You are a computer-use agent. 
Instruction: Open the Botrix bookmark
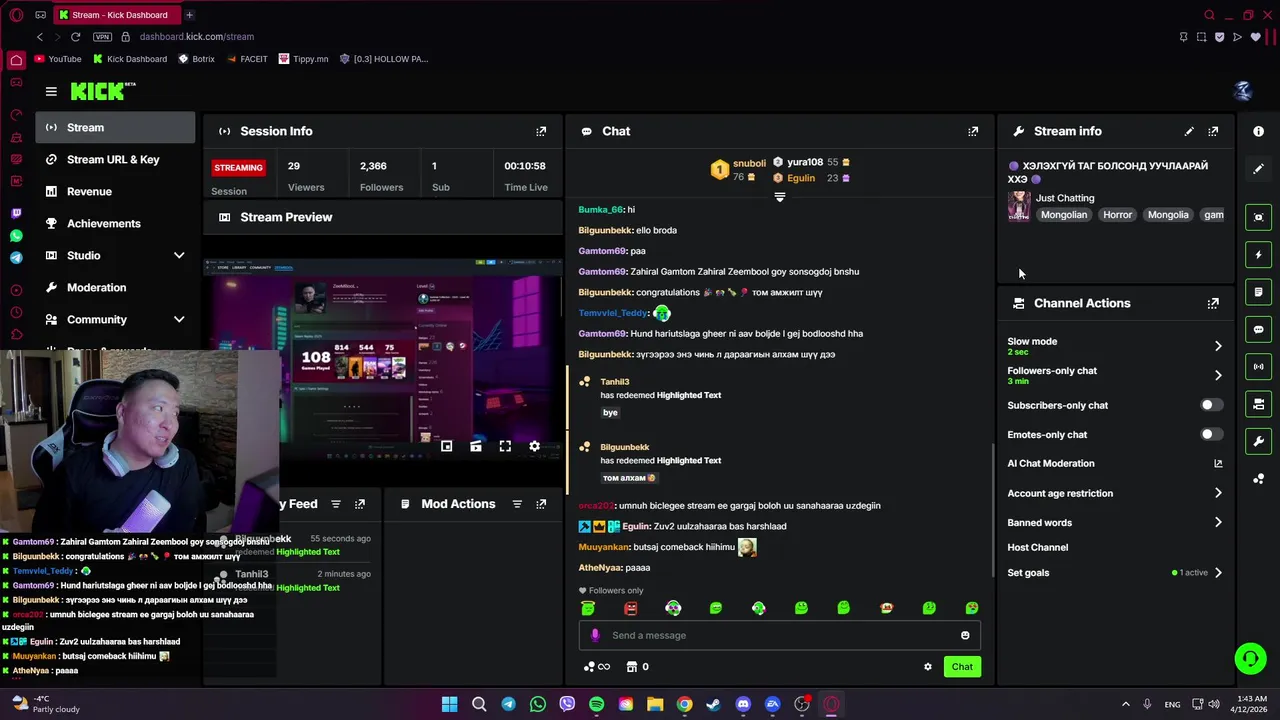[197, 59]
